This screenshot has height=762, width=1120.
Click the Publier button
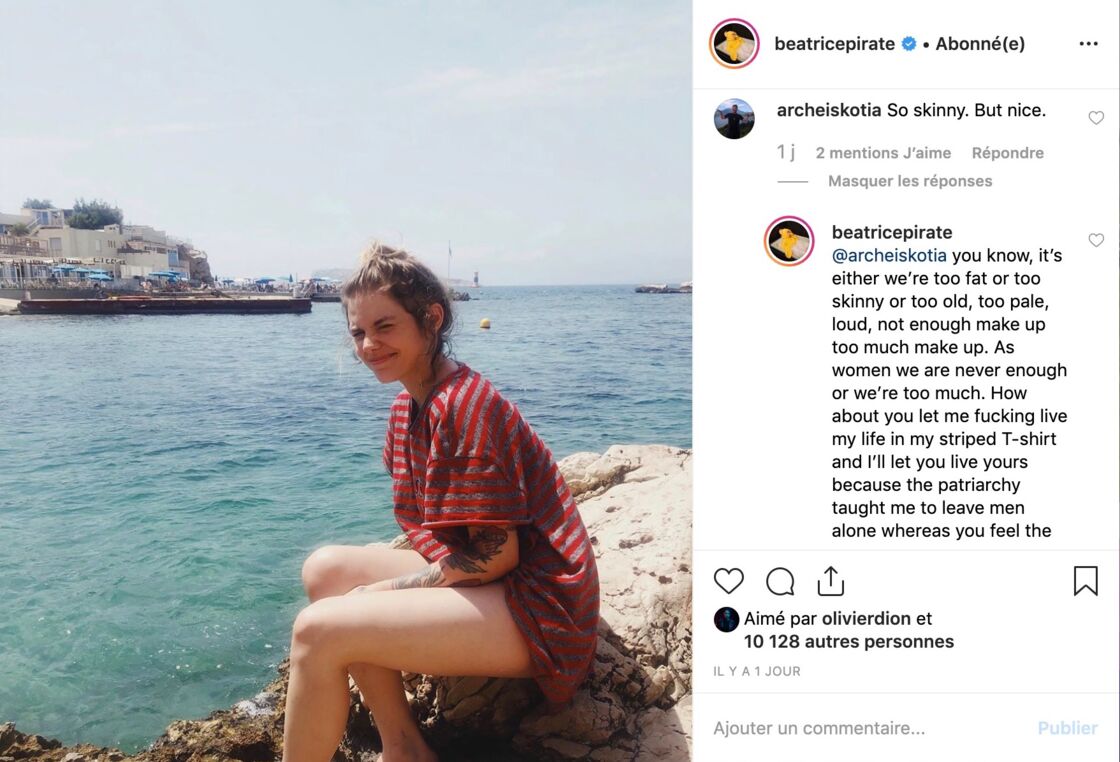click(x=1067, y=728)
